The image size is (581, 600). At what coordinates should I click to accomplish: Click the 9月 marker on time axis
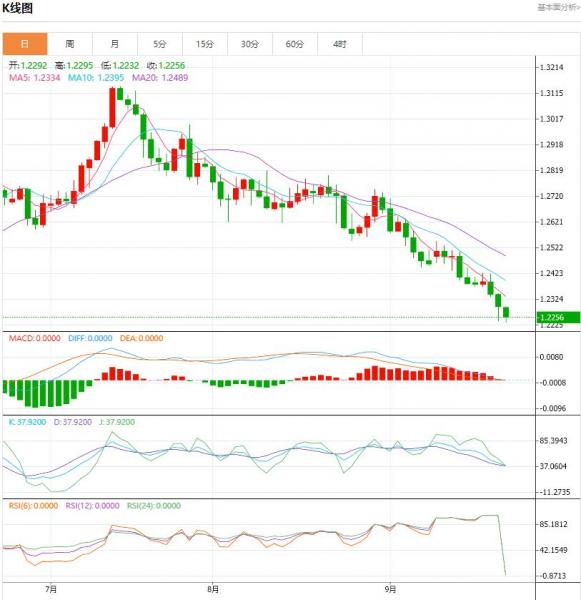tap(390, 589)
